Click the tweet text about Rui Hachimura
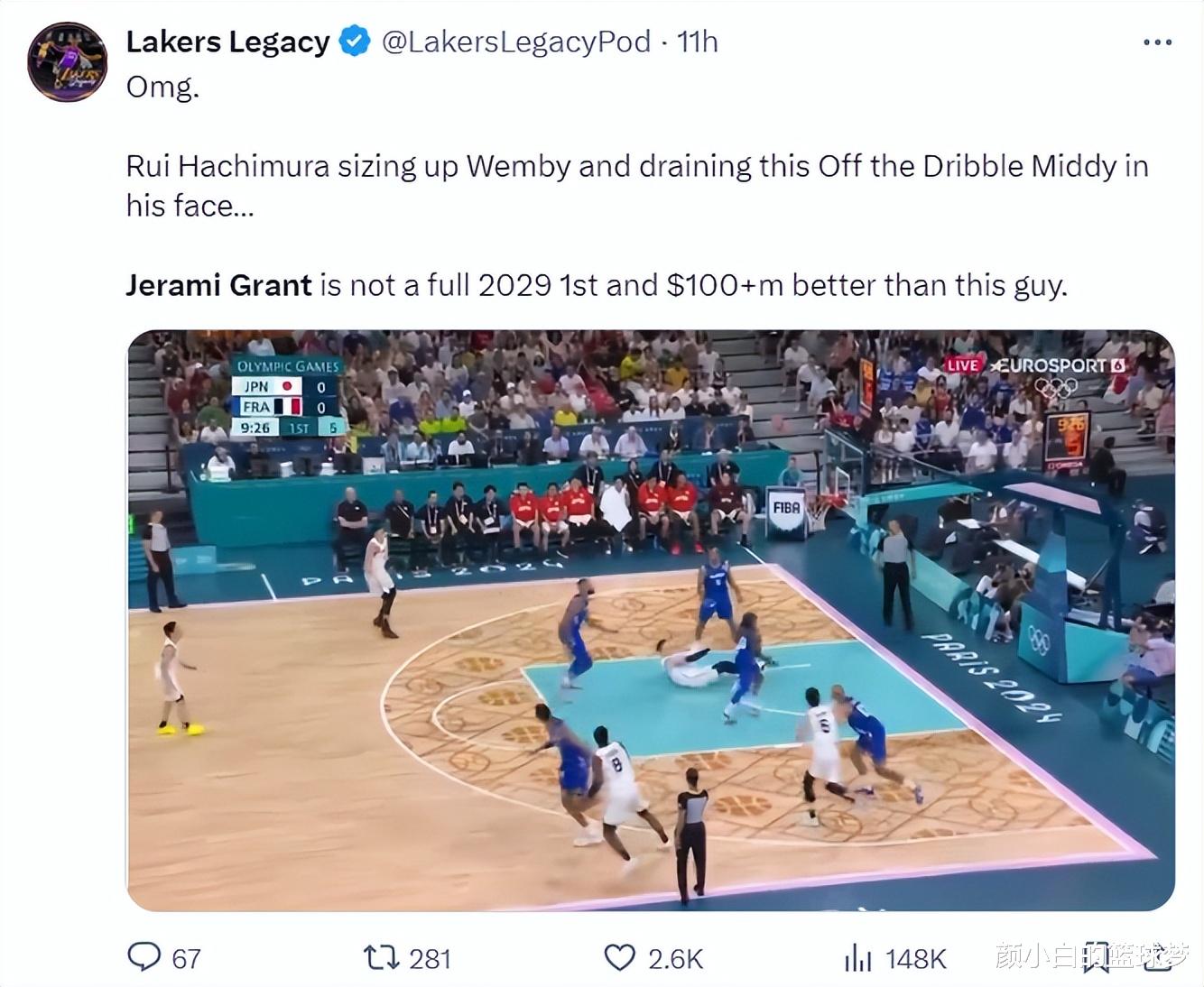Screen dimensions: 1204x987 636,186
